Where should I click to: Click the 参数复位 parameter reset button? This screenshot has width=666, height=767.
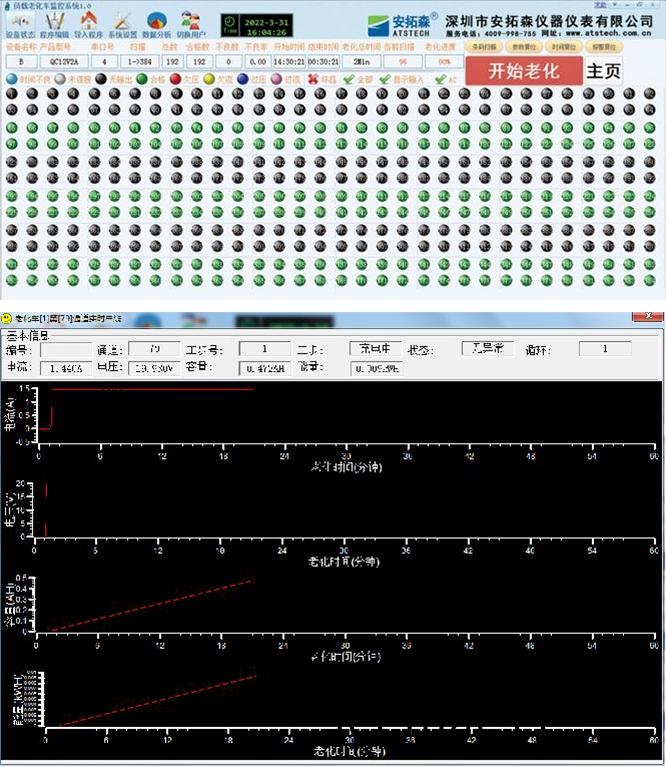tap(522, 46)
